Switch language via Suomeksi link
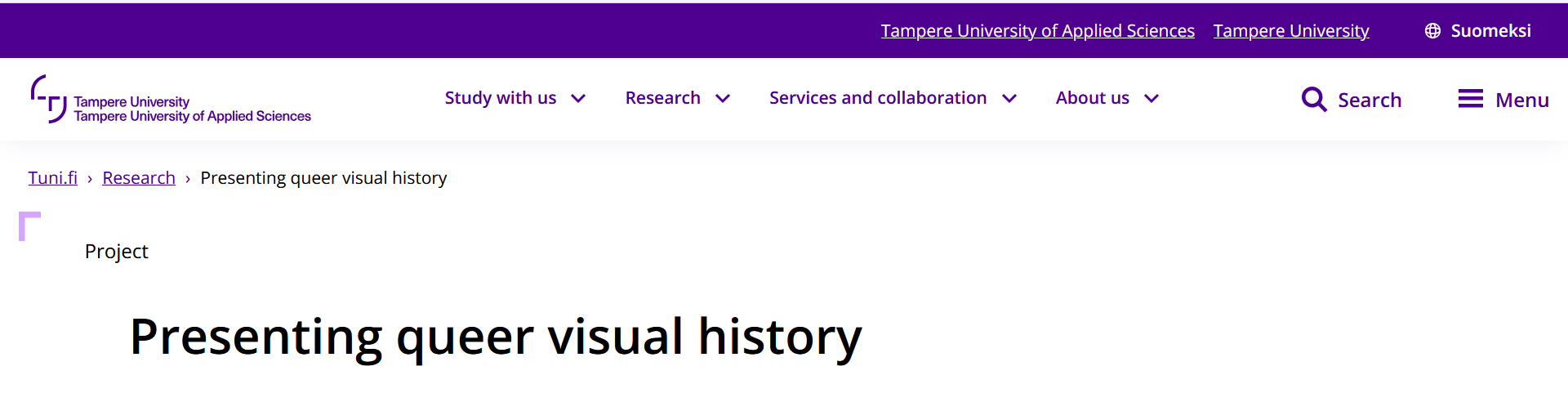This screenshot has width=1568, height=402. (x=1490, y=31)
